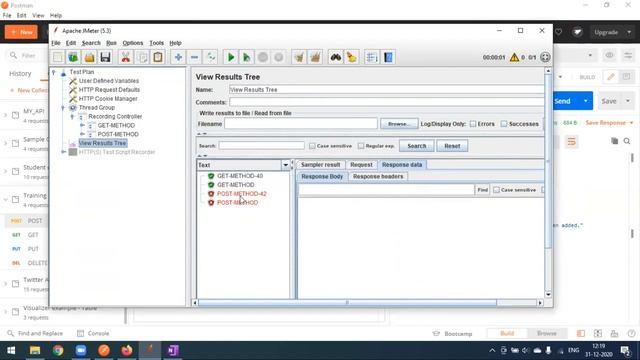
Task: Expand the POST-METHOD tree node
Action: [82, 134]
